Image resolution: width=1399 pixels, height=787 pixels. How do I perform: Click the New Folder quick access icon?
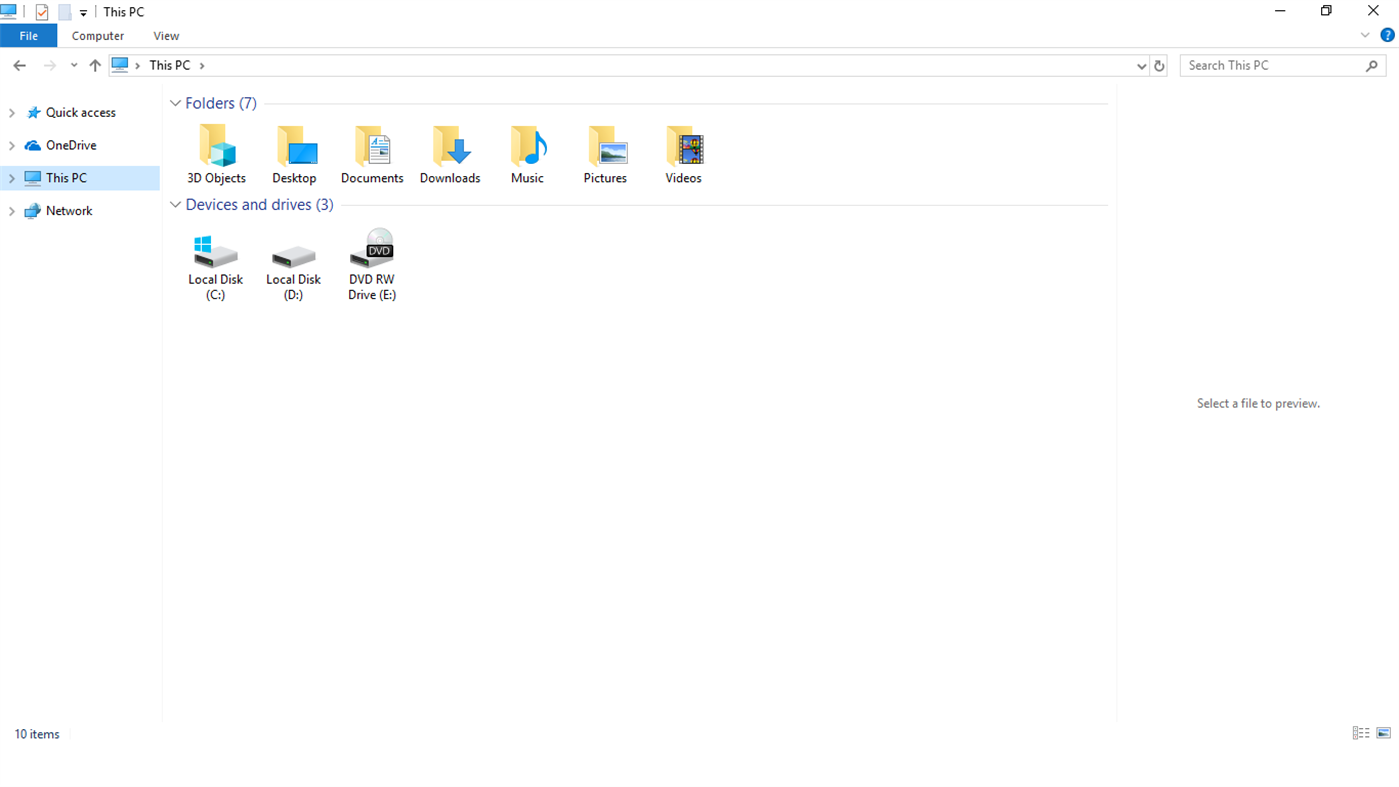pos(63,11)
